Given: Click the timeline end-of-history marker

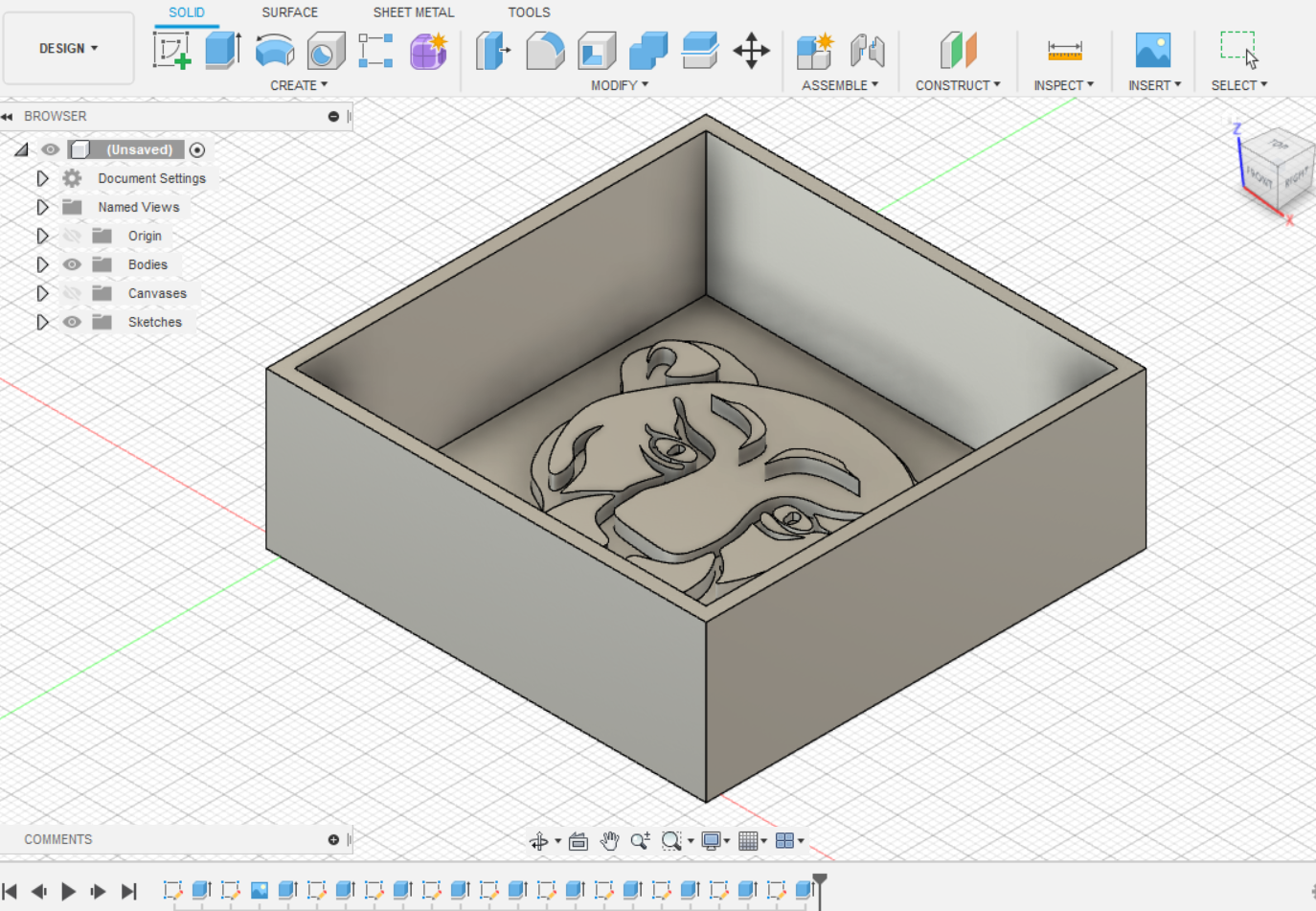Looking at the screenshot, I should click(820, 889).
